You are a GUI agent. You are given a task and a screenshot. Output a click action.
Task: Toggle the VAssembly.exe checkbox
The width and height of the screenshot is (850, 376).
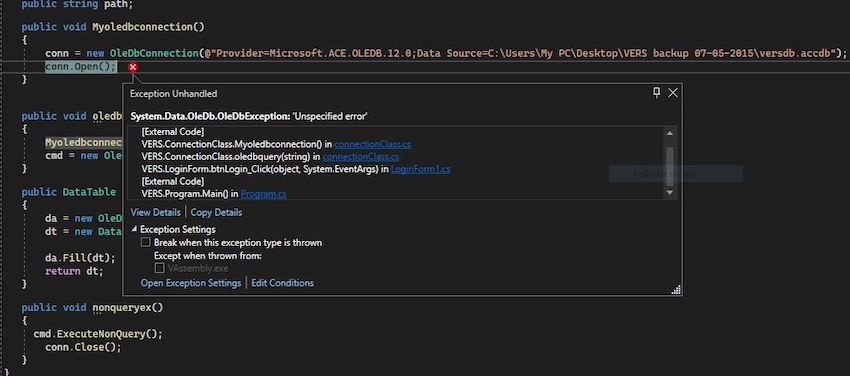pyautogui.click(x=159, y=268)
